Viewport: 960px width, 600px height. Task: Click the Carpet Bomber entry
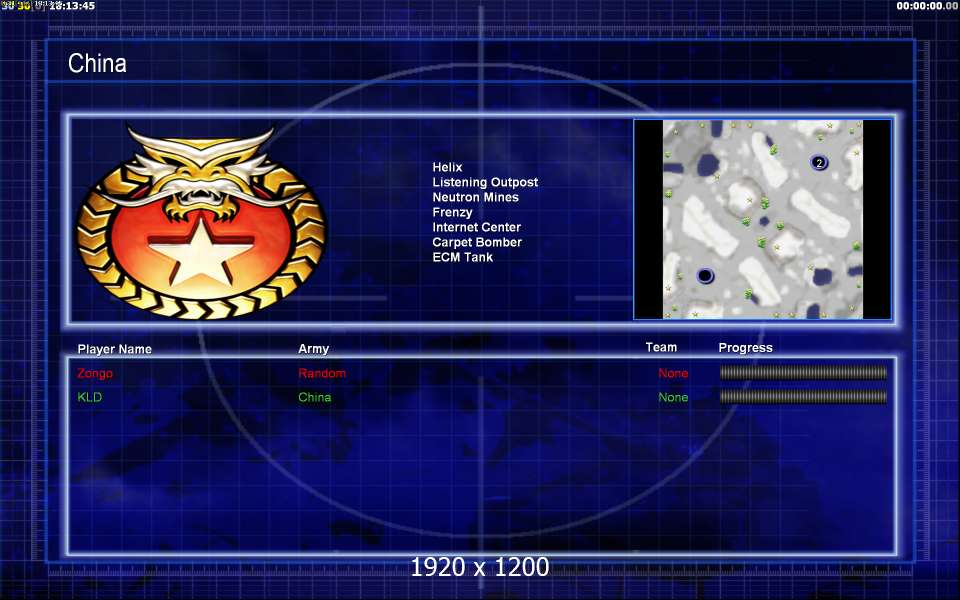point(477,242)
